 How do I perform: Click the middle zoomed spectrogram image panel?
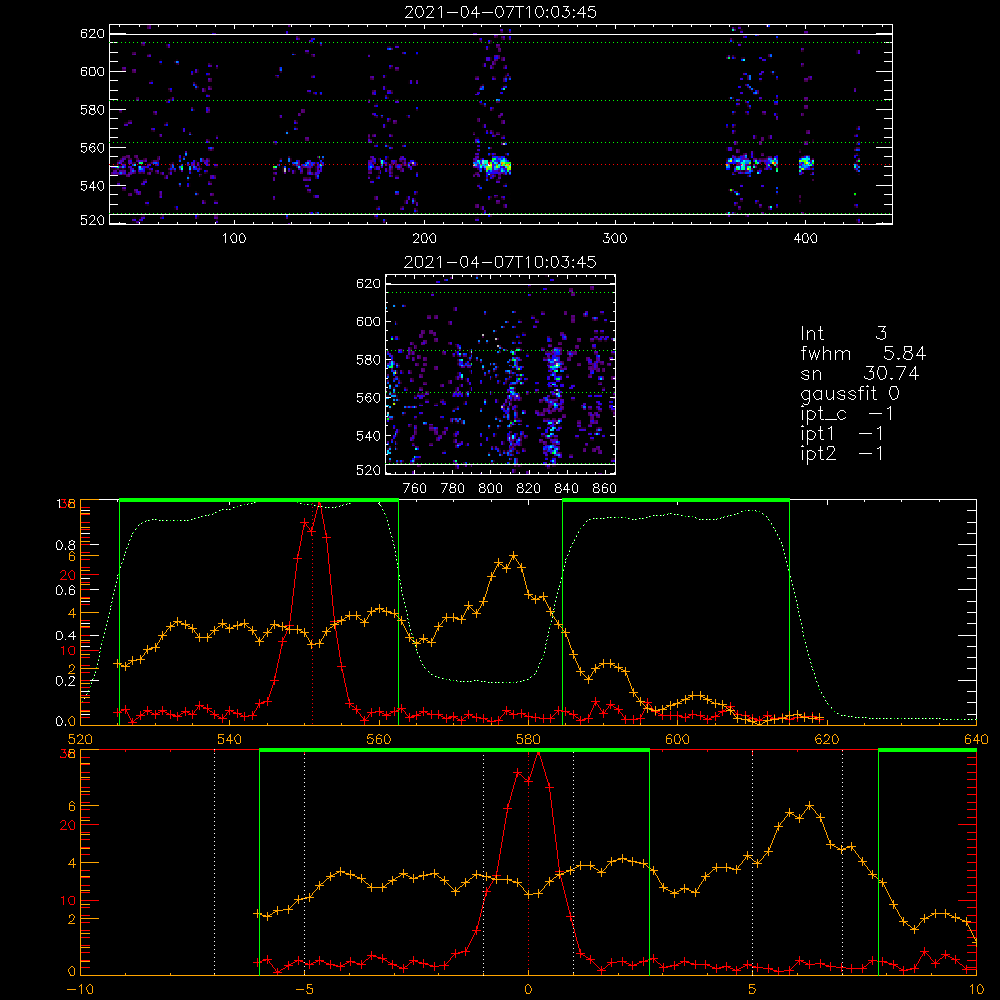point(501,374)
